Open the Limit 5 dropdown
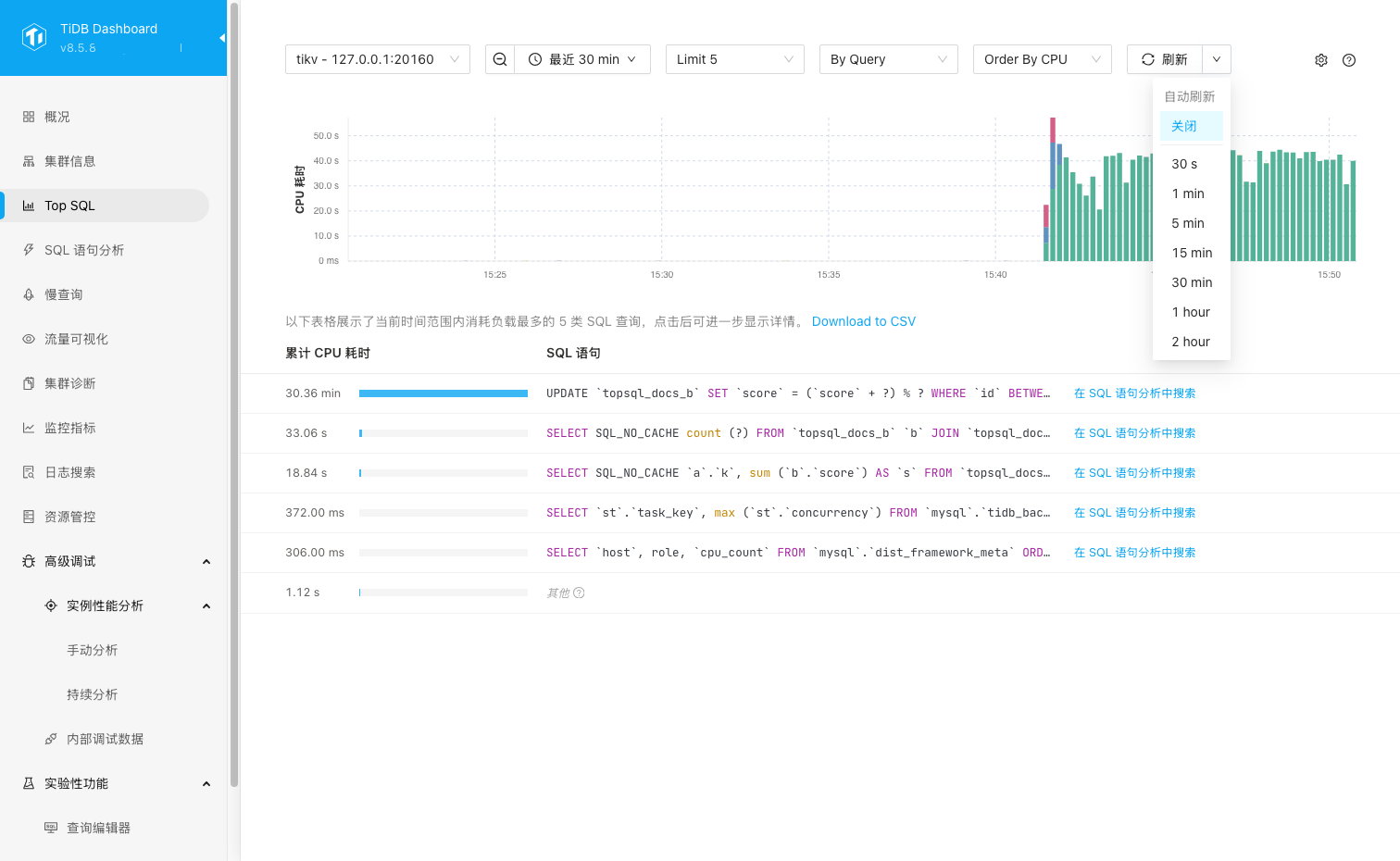The height and width of the screenshot is (861, 1400). point(734,59)
